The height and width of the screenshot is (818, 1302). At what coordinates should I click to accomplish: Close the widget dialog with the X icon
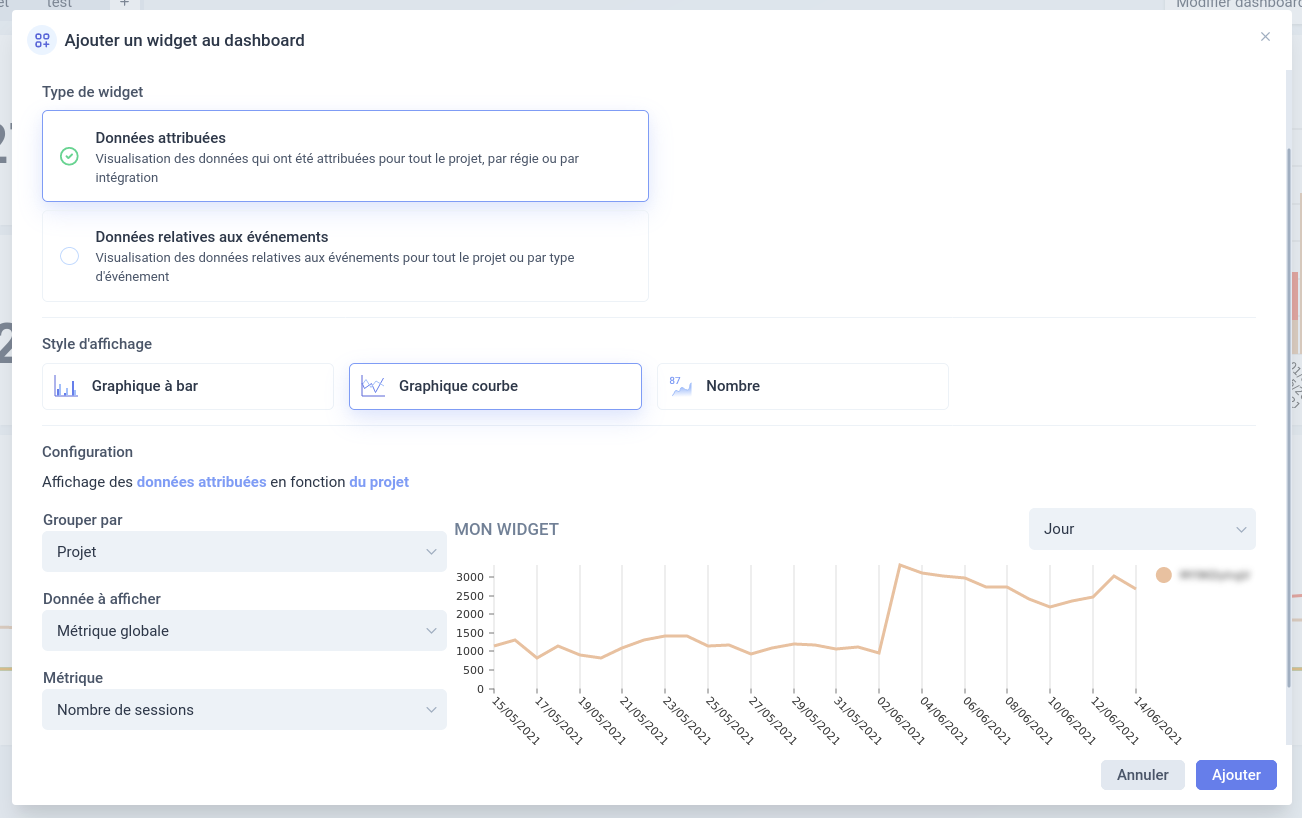point(1265,37)
